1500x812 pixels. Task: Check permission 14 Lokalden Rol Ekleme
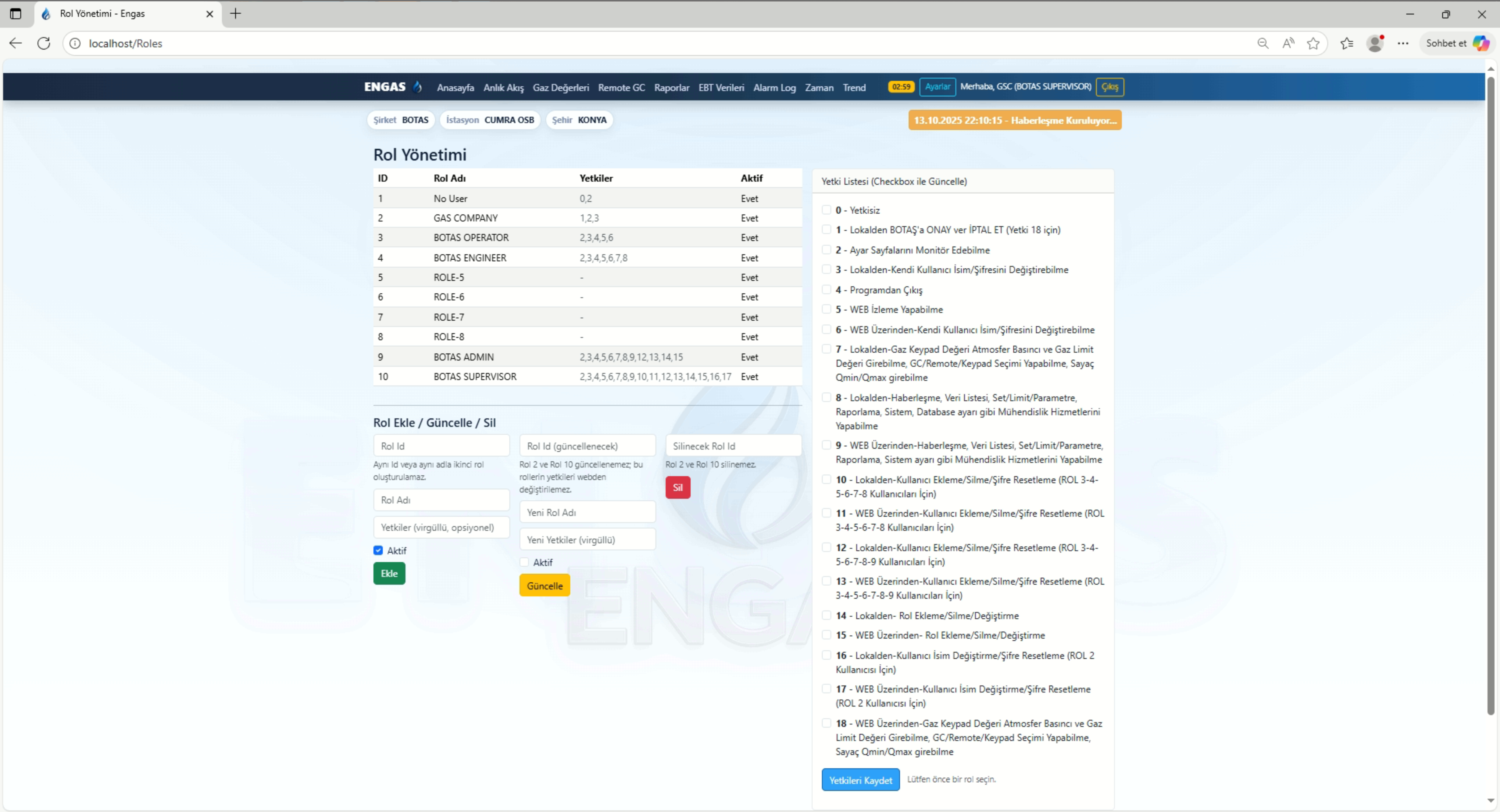click(826, 615)
